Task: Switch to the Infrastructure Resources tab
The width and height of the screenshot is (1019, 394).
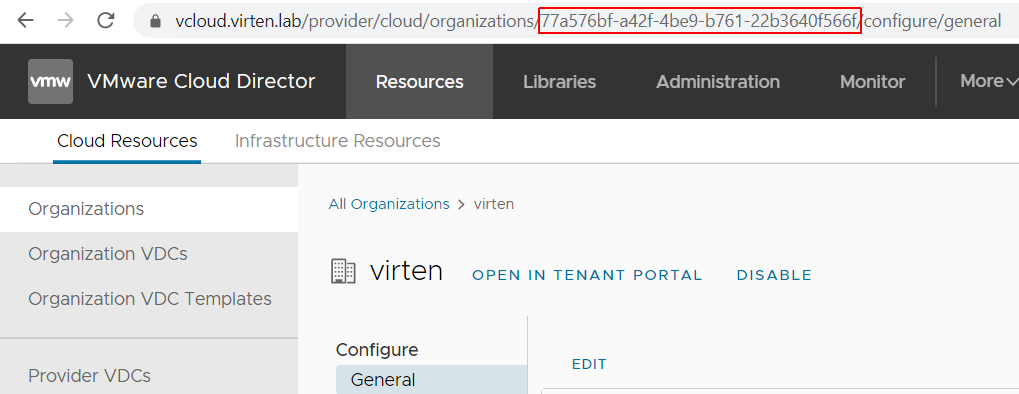Action: point(337,141)
